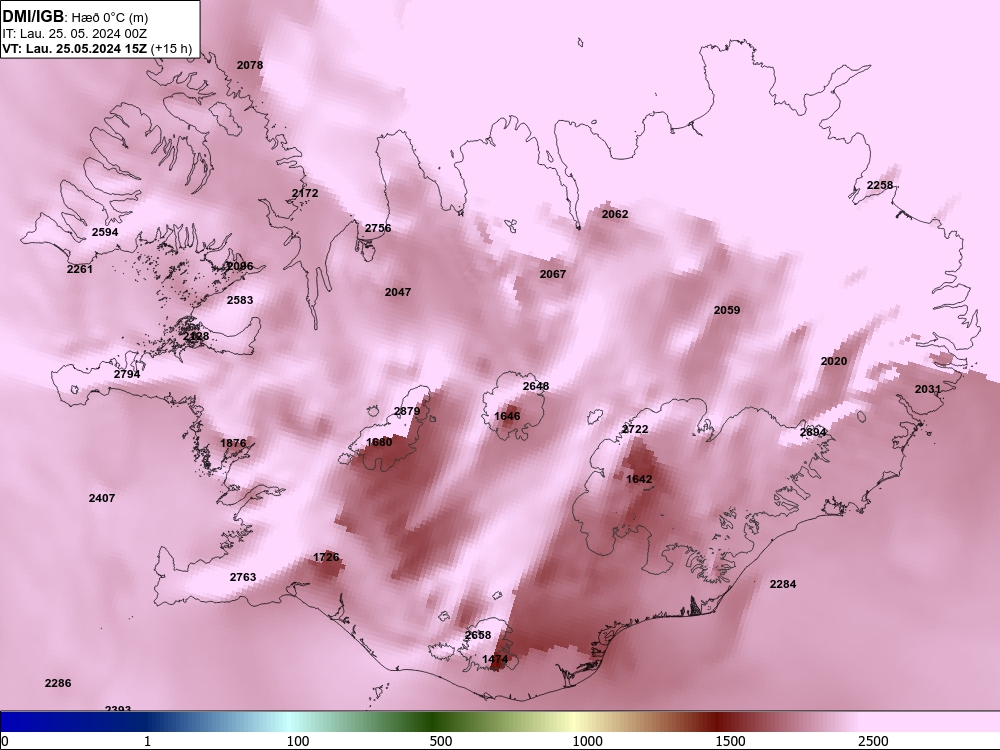Select the 1726 height label
Image resolution: width=1000 pixels, height=750 pixels.
pos(326,557)
